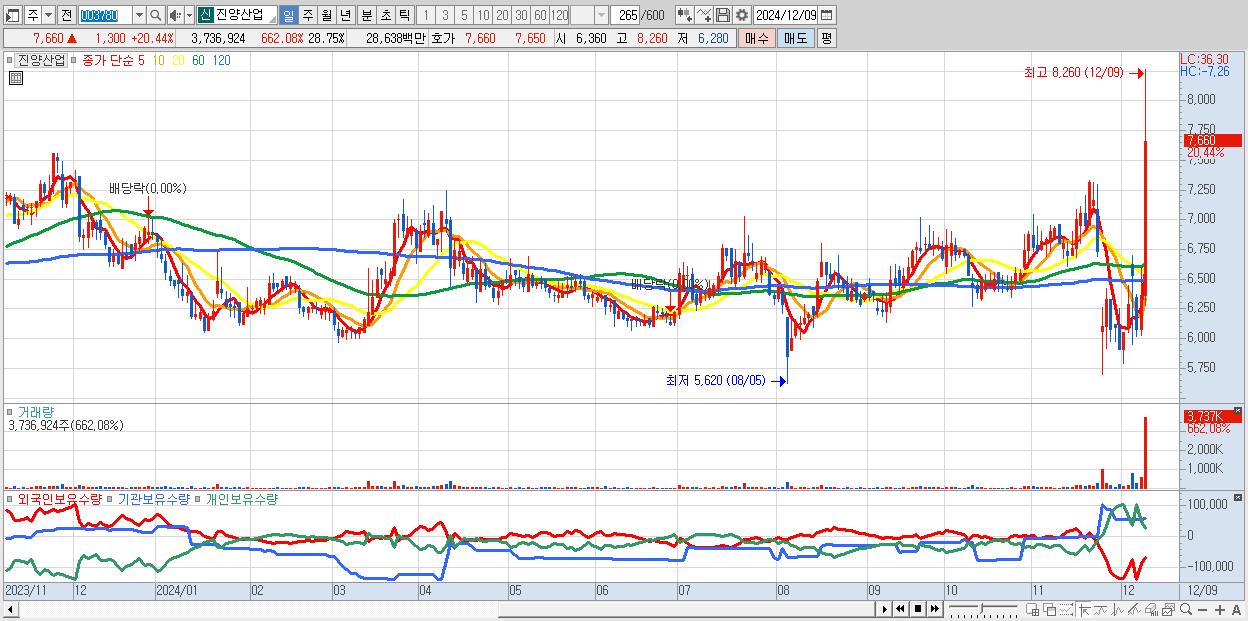The height and width of the screenshot is (621, 1248).
Task: Click the stock code input 003780
Action: (105, 15)
